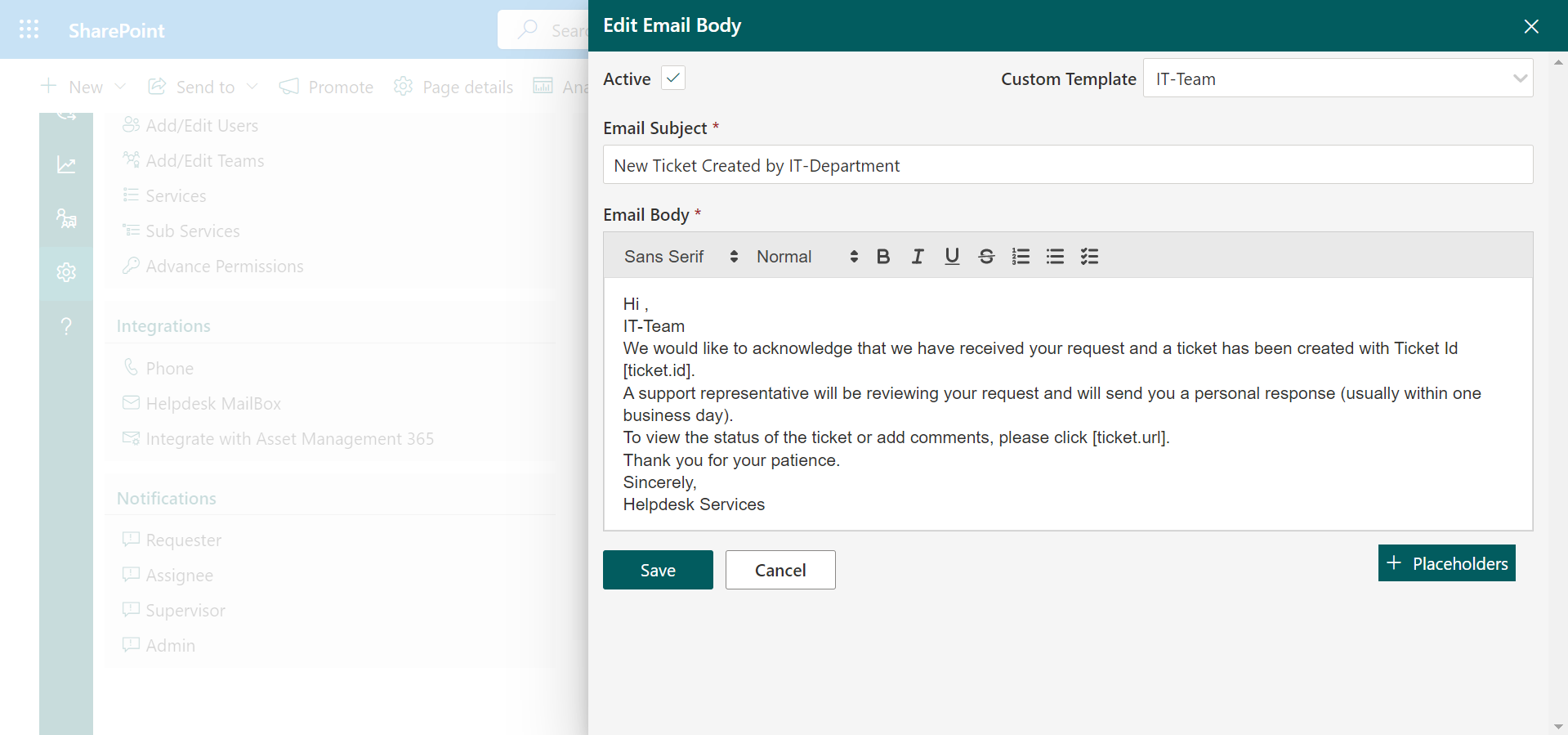Open Supervisor notification settings
Viewport: 1568px width, 735px height.
click(x=173, y=610)
